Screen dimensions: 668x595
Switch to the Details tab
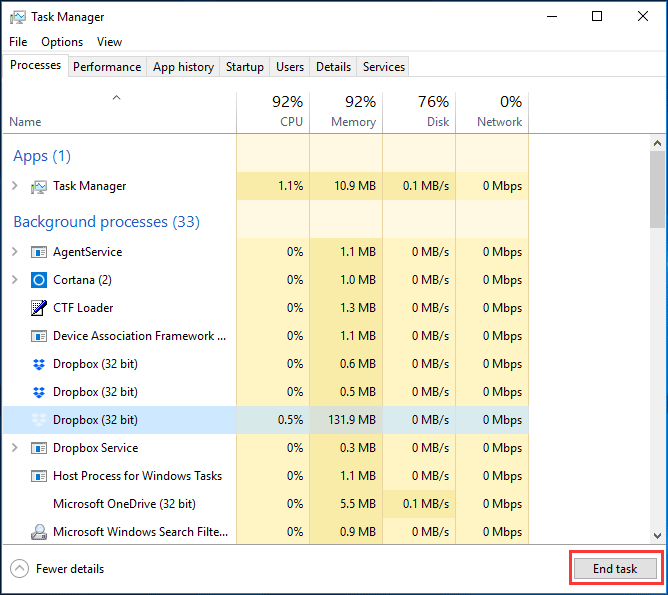(333, 67)
